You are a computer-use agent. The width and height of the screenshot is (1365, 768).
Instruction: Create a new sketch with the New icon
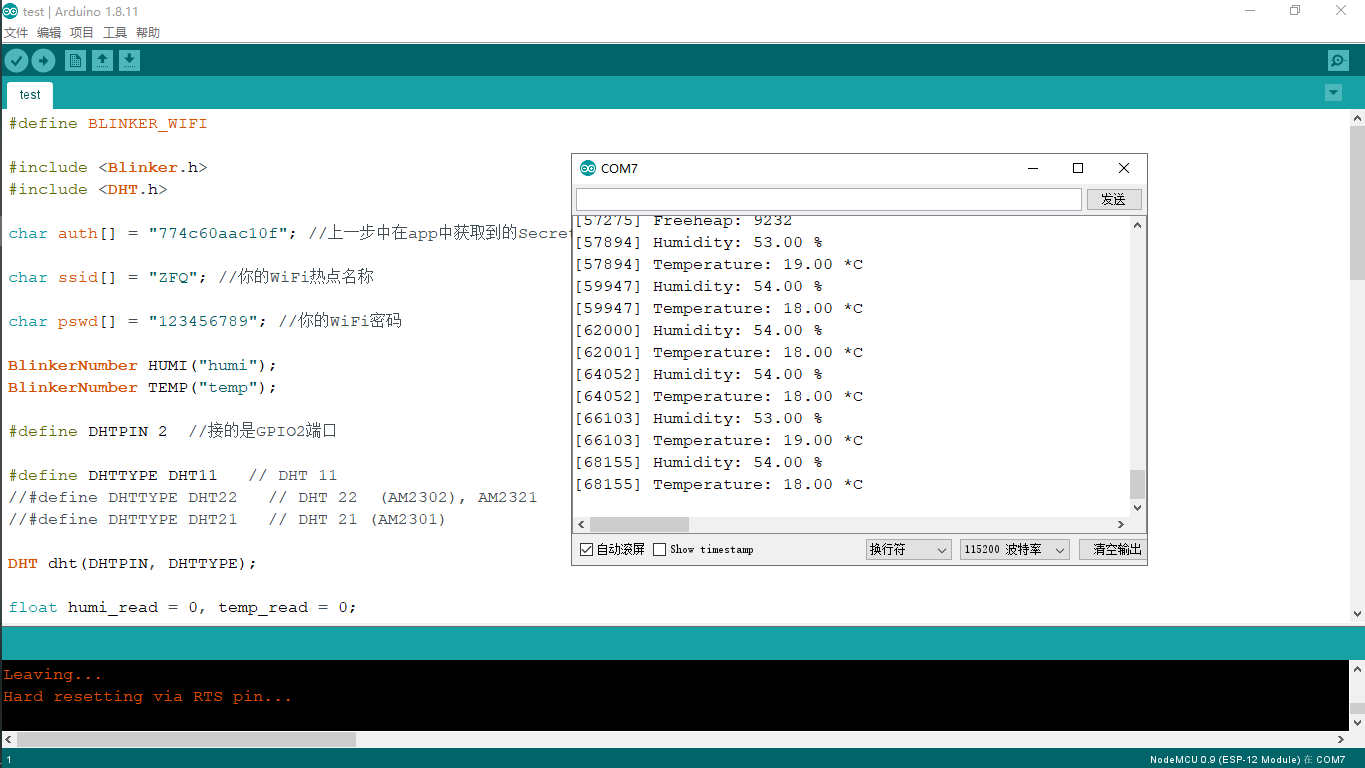[x=75, y=61]
